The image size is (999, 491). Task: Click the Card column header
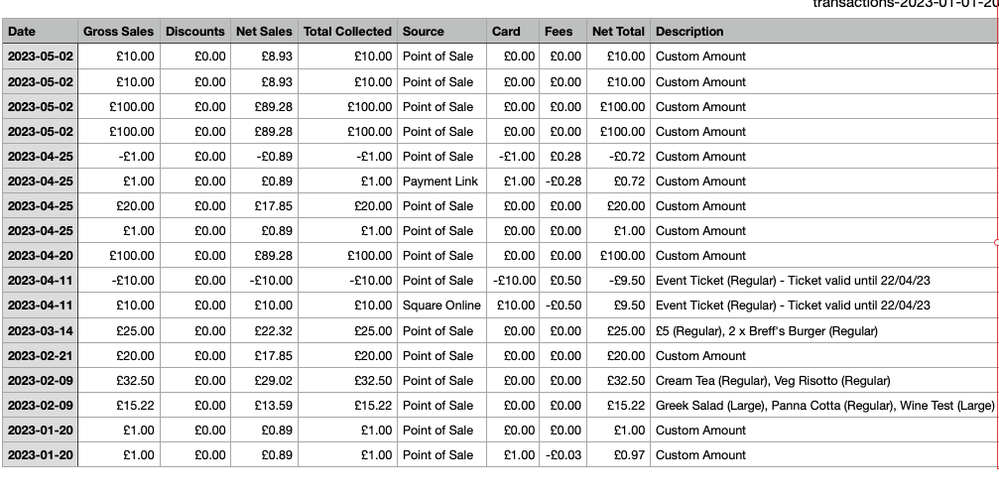click(506, 32)
